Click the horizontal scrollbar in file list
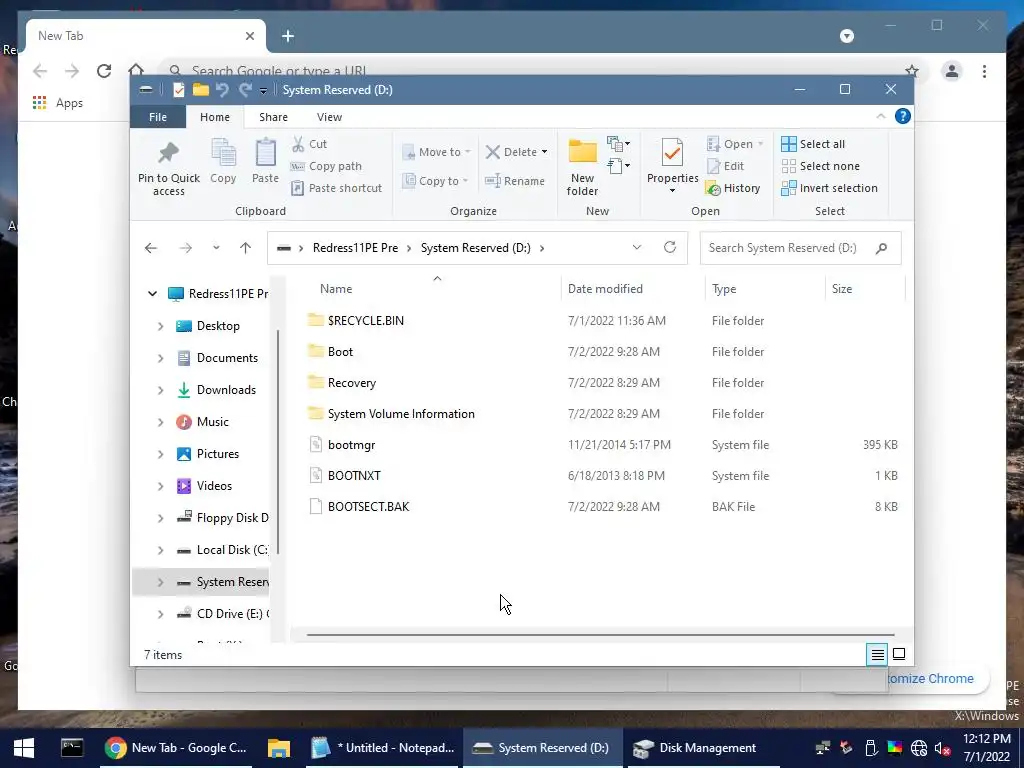Image resolution: width=1024 pixels, height=768 pixels. point(600,634)
